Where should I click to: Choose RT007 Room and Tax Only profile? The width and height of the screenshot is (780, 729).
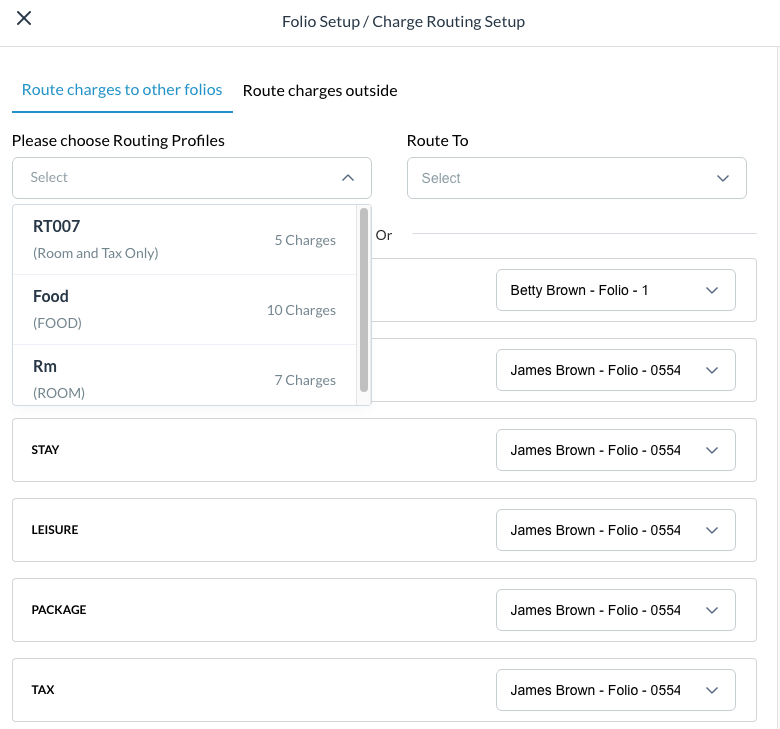pos(185,240)
